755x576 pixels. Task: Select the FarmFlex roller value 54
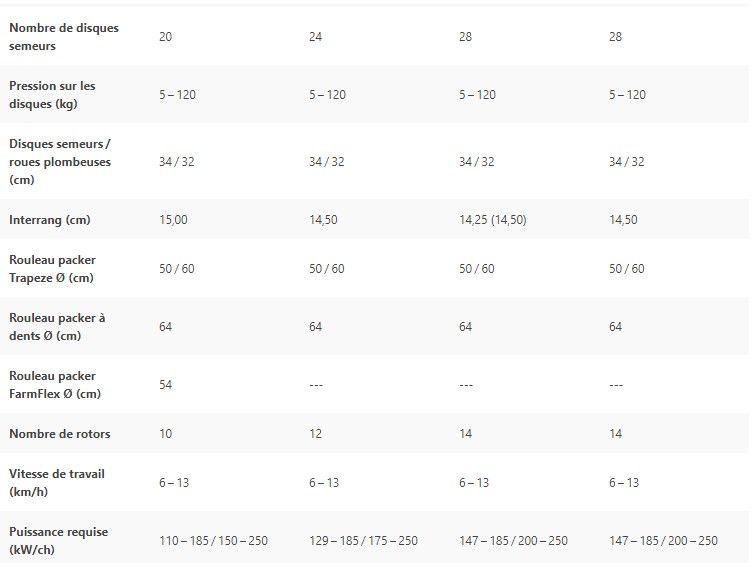click(165, 385)
